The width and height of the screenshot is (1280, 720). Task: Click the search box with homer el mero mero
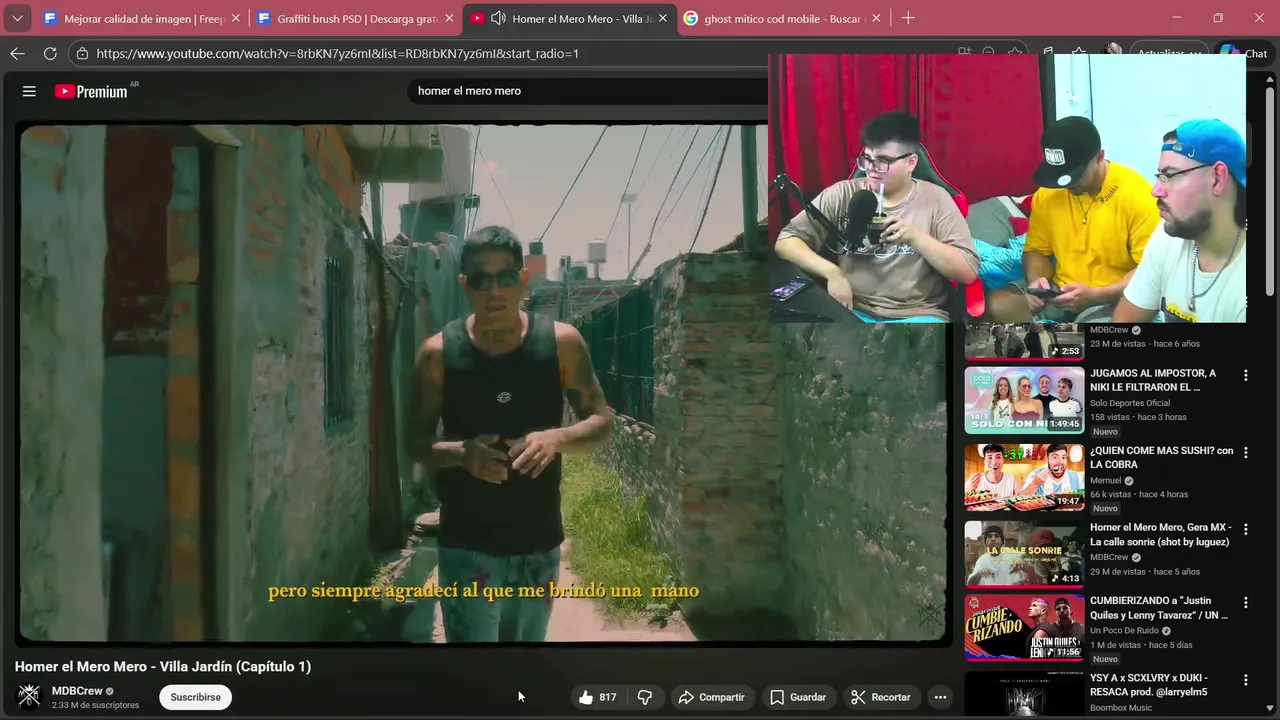(590, 91)
